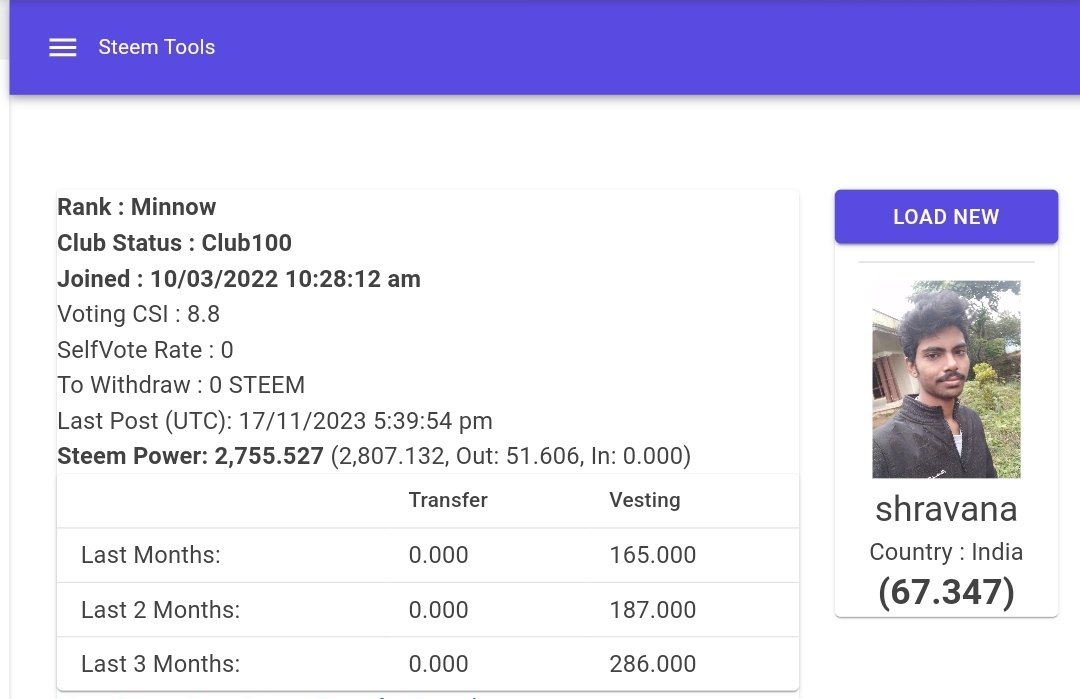
Task: Click the SelfVote Rate : 0 line
Action: [x=145, y=350]
